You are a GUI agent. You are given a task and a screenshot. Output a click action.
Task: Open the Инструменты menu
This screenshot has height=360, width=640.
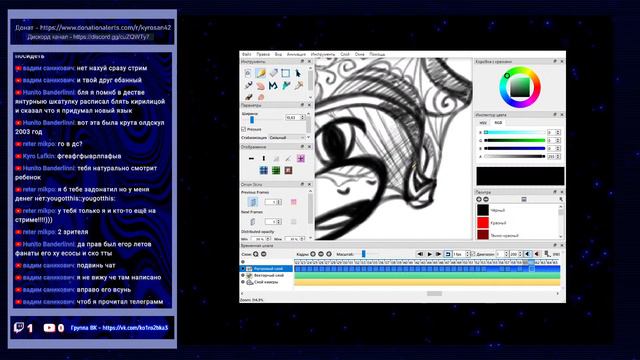pyautogui.click(x=323, y=54)
